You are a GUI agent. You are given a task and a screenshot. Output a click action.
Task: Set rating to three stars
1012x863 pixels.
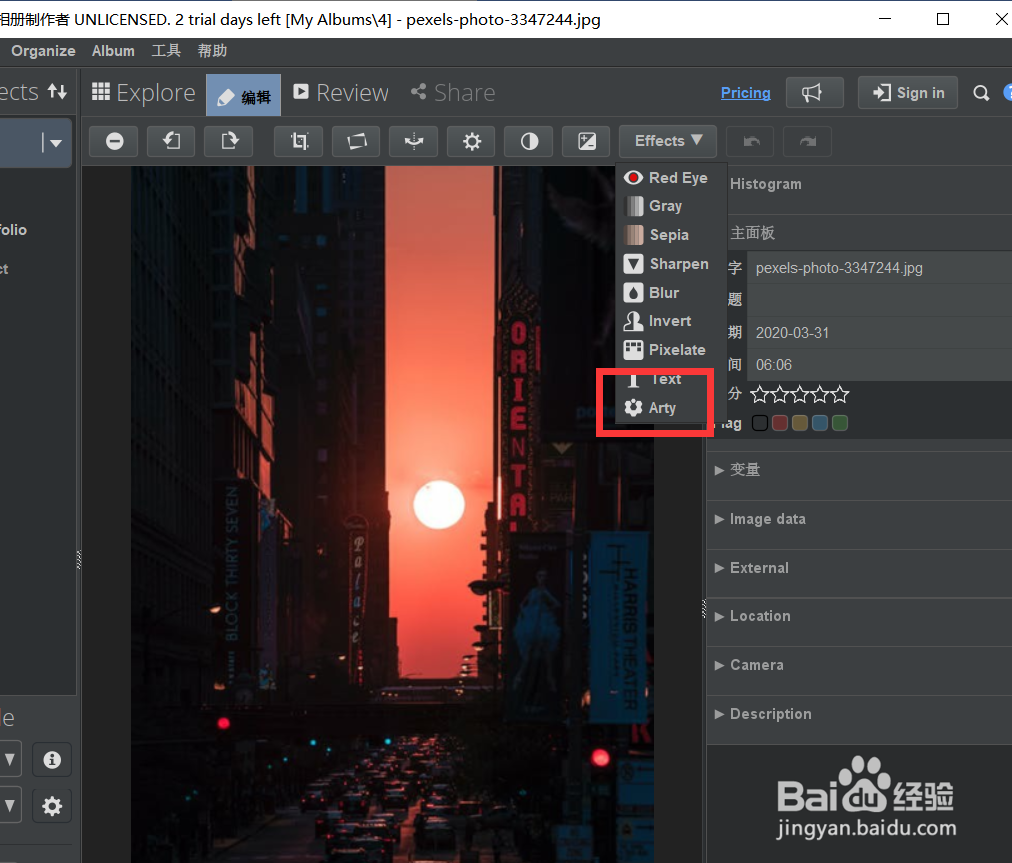(x=800, y=394)
